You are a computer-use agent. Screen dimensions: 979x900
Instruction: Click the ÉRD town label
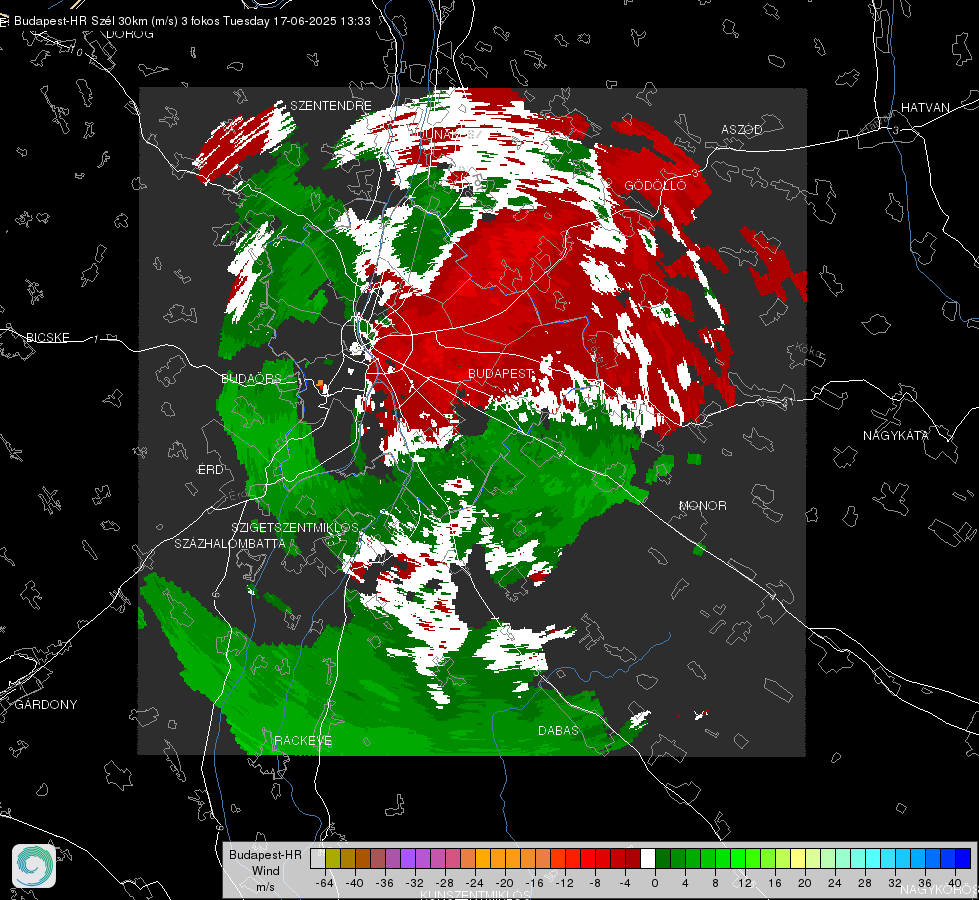pos(210,470)
